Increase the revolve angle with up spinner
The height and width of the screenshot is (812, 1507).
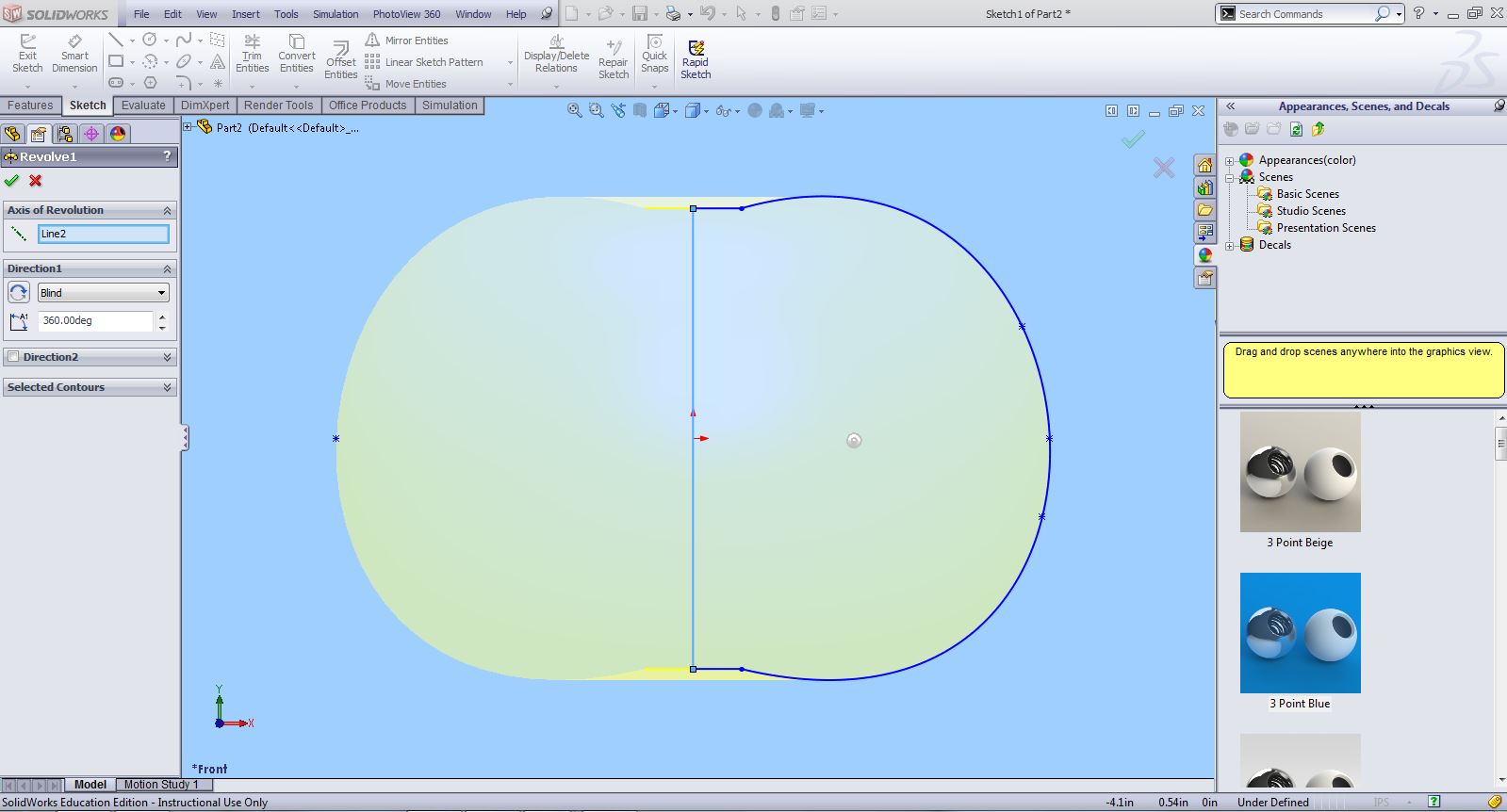162,317
